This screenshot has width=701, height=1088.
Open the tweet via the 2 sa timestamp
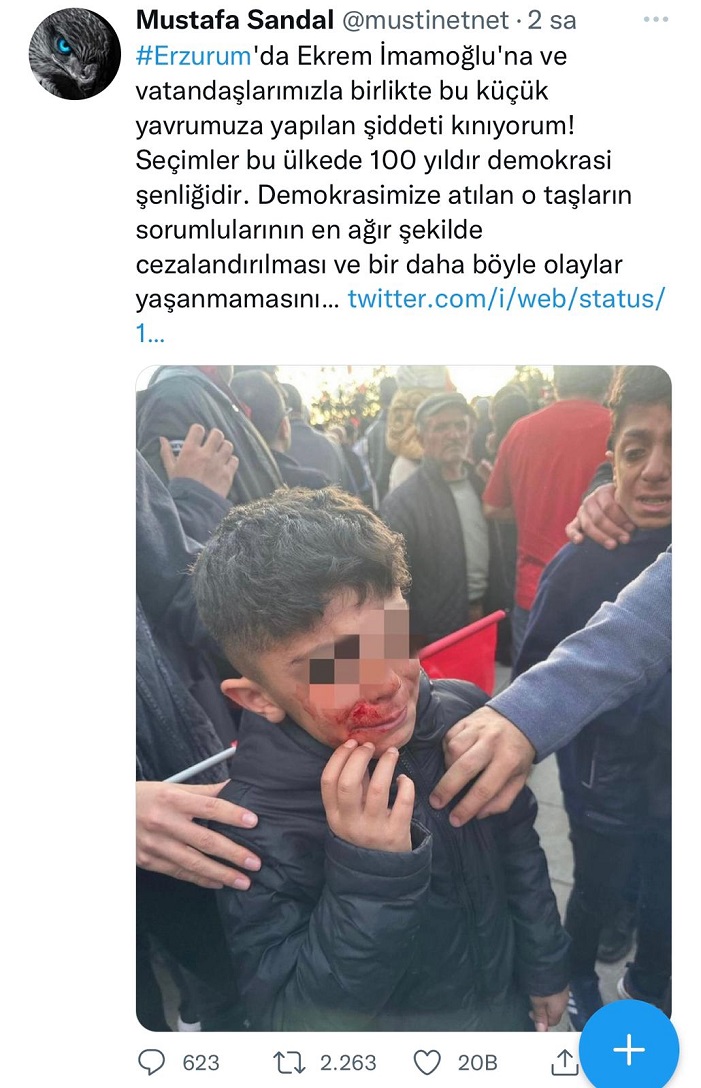(x=552, y=20)
